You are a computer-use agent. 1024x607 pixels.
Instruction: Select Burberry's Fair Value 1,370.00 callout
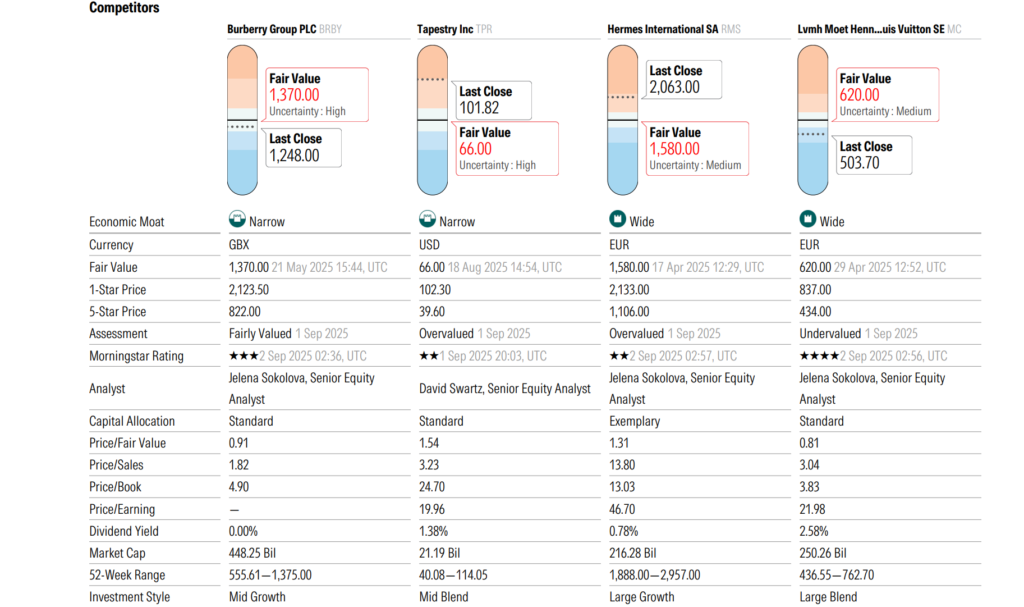coord(317,95)
